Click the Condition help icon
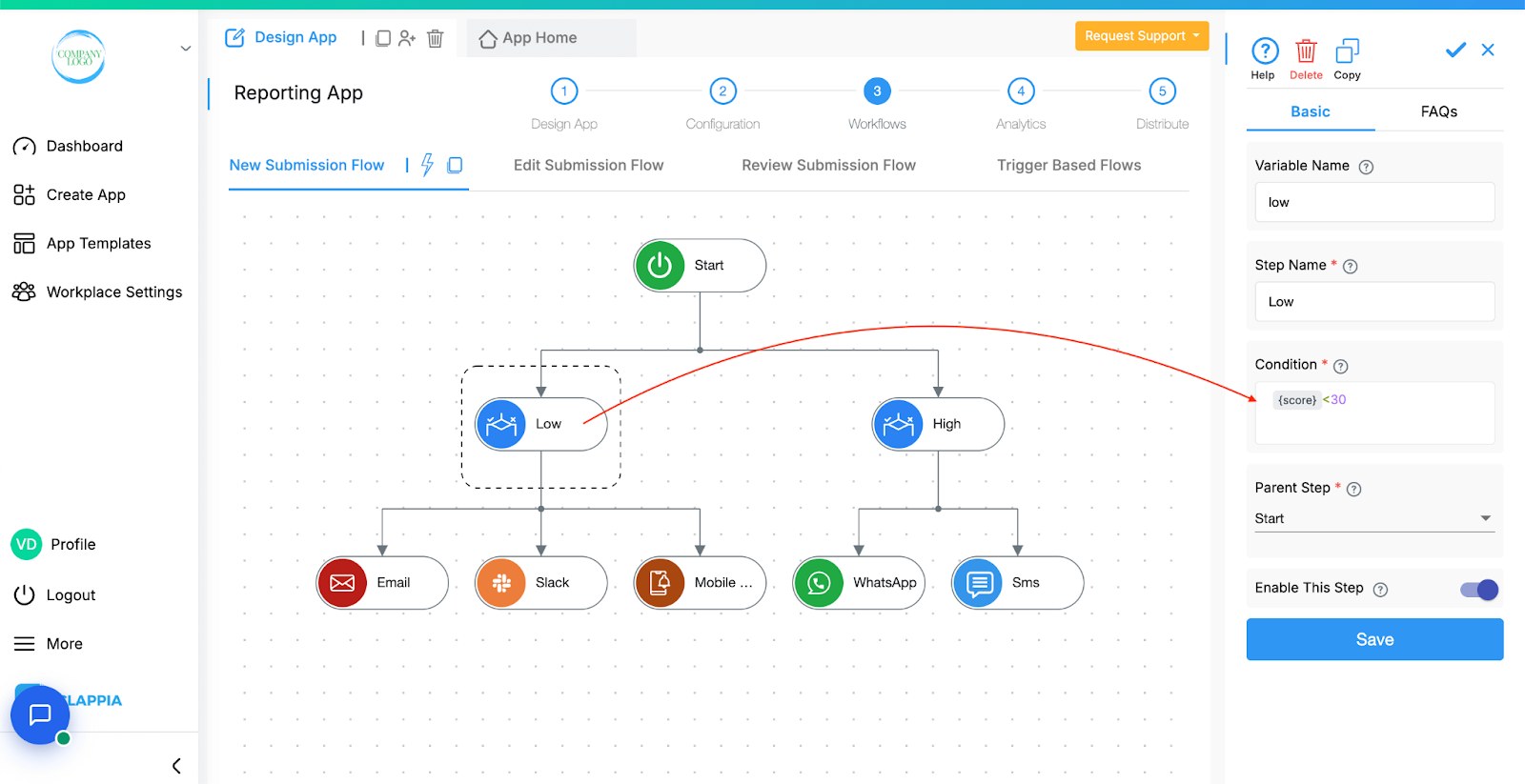 point(1341,366)
